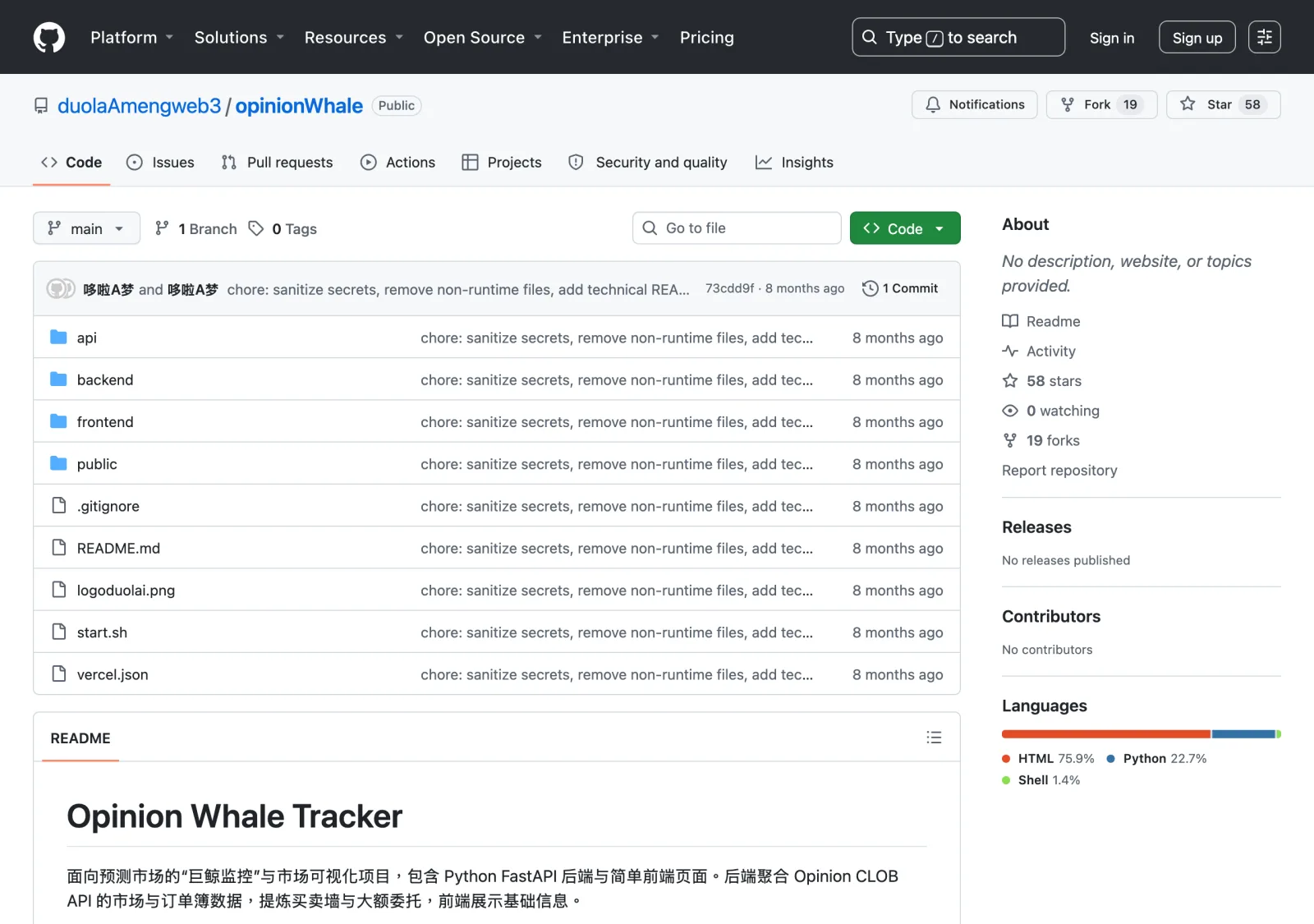Viewport: 1314px width, 924px height.
Task: Open the opinionWhale repository link
Action: click(x=299, y=106)
